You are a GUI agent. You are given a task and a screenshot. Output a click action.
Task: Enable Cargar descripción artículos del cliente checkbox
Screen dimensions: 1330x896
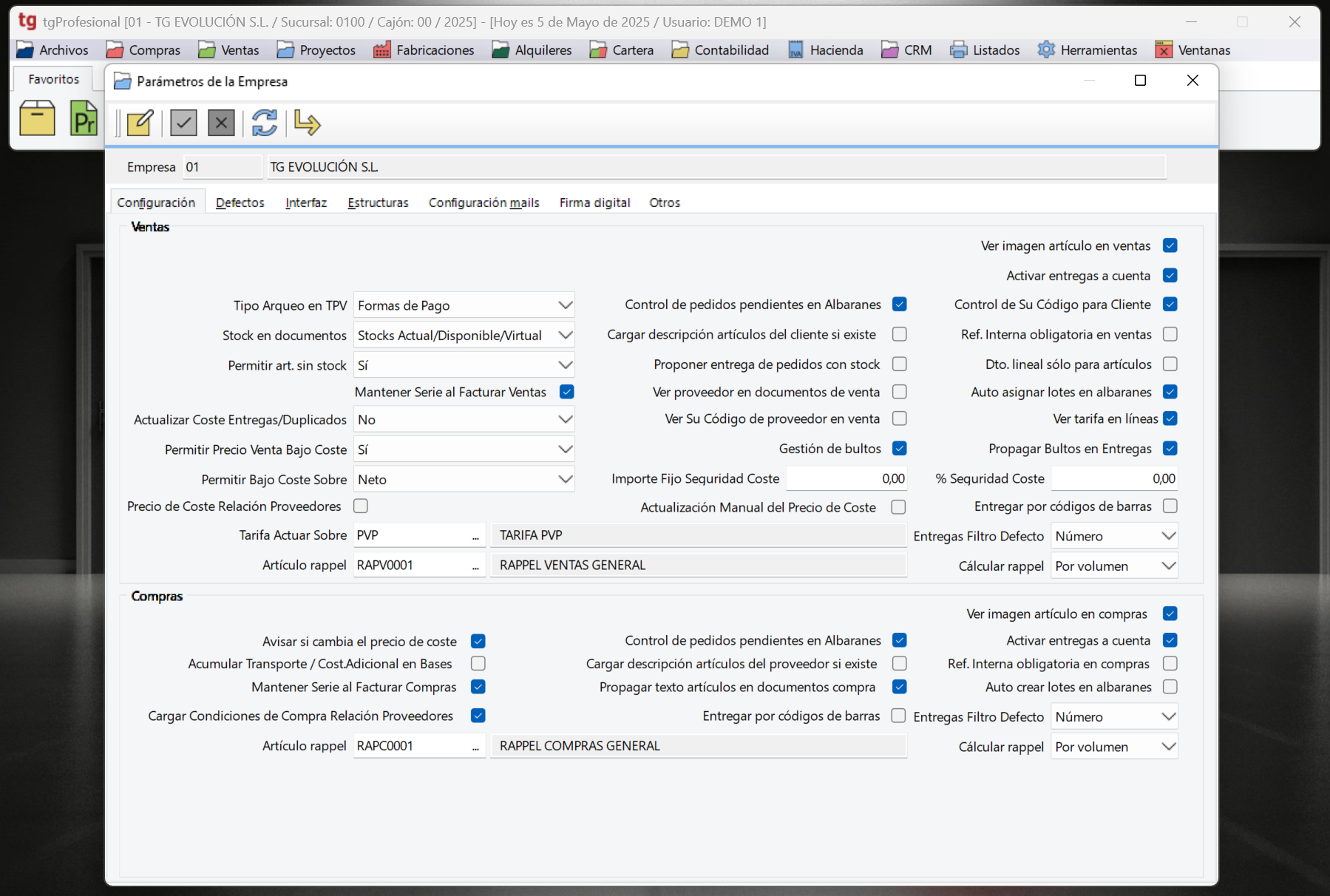(x=899, y=334)
